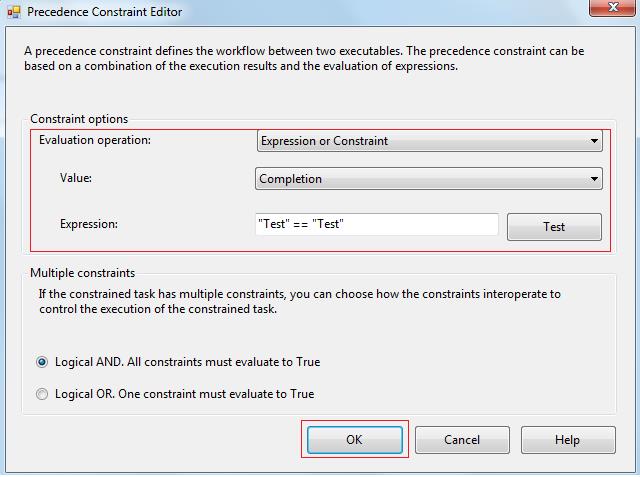Click the "Value:" label
The image size is (640, 477).
[76, 178]
